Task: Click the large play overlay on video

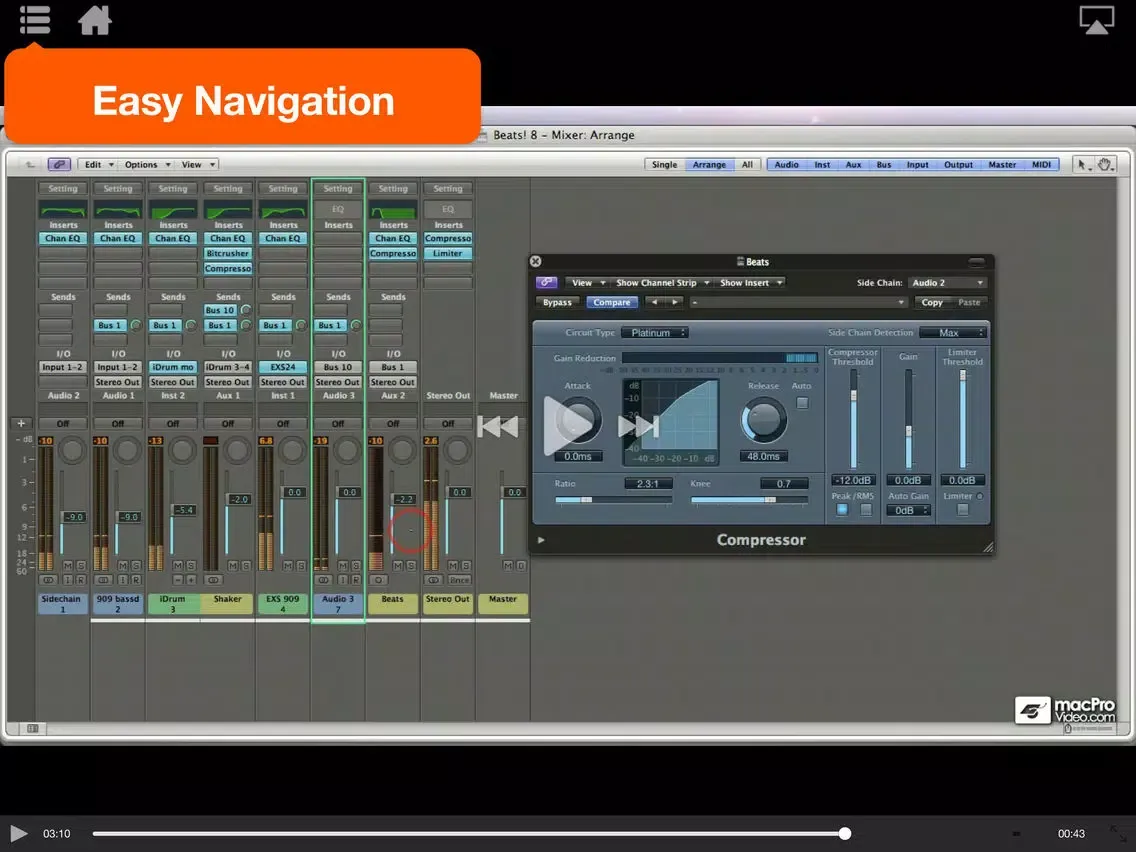Action: coord(568,425)
